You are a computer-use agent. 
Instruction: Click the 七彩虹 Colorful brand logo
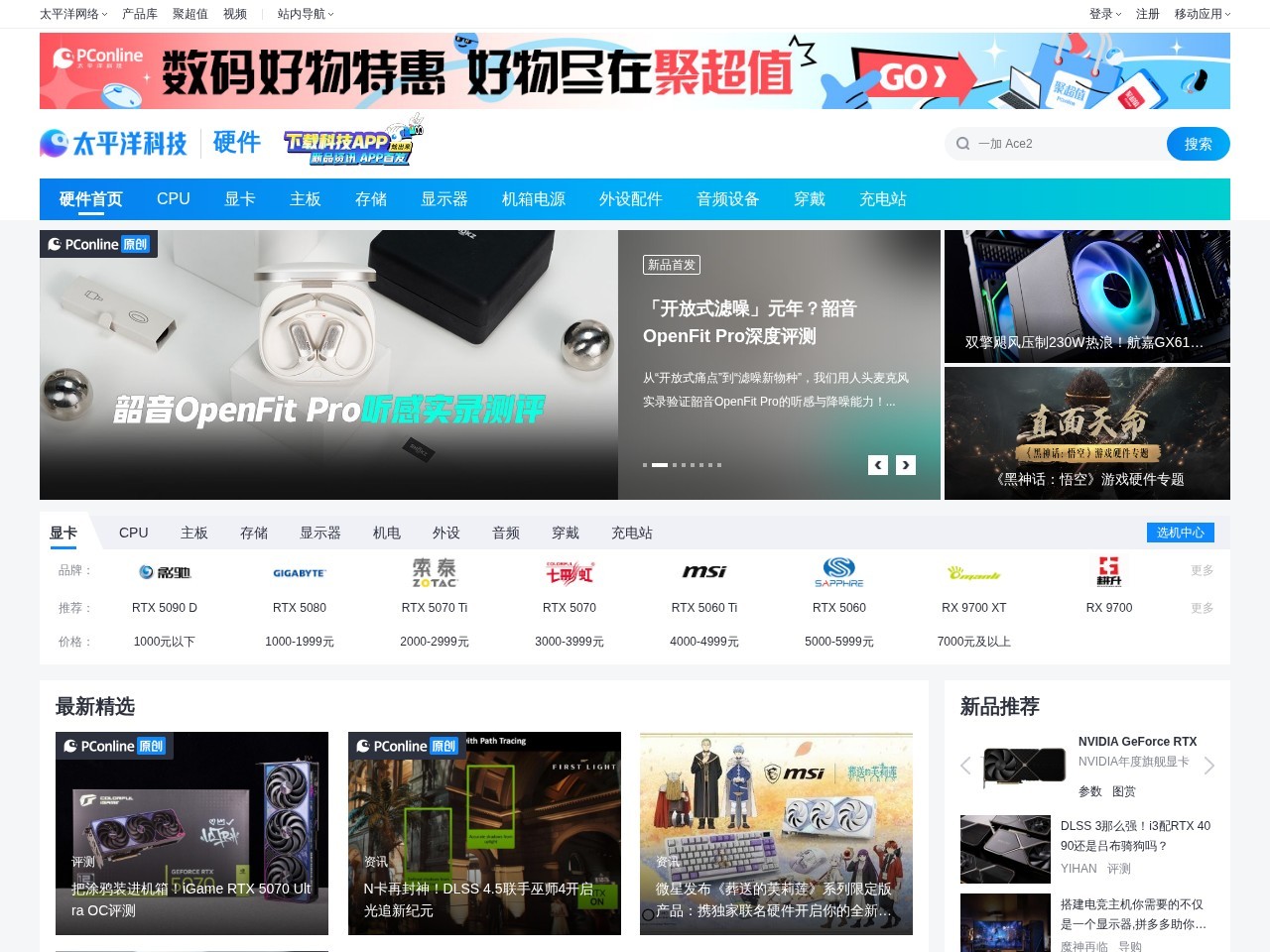(x=570, y=572)
